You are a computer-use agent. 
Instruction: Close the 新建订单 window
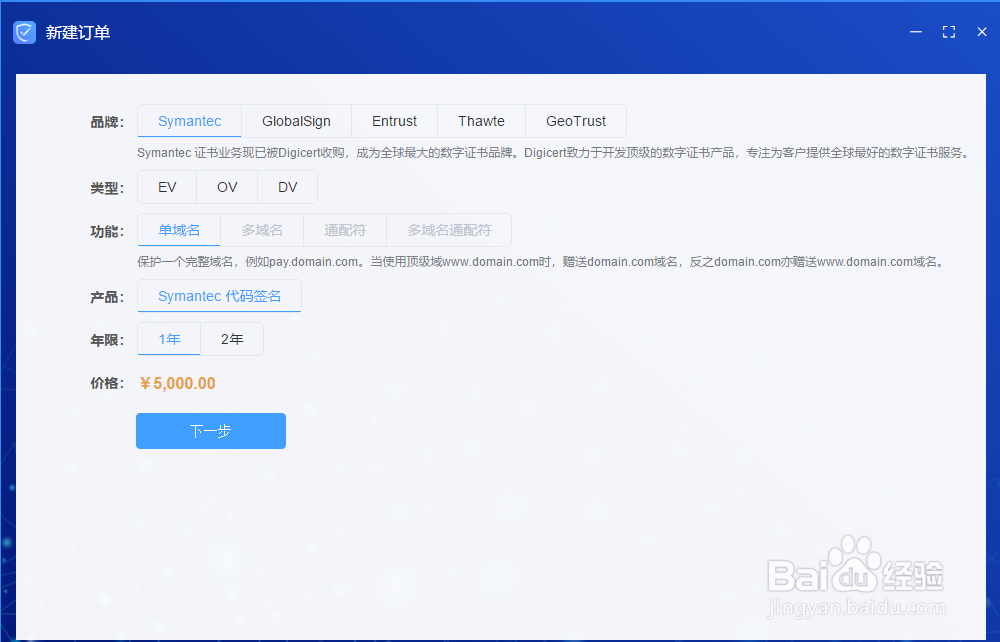click(982, 32)
